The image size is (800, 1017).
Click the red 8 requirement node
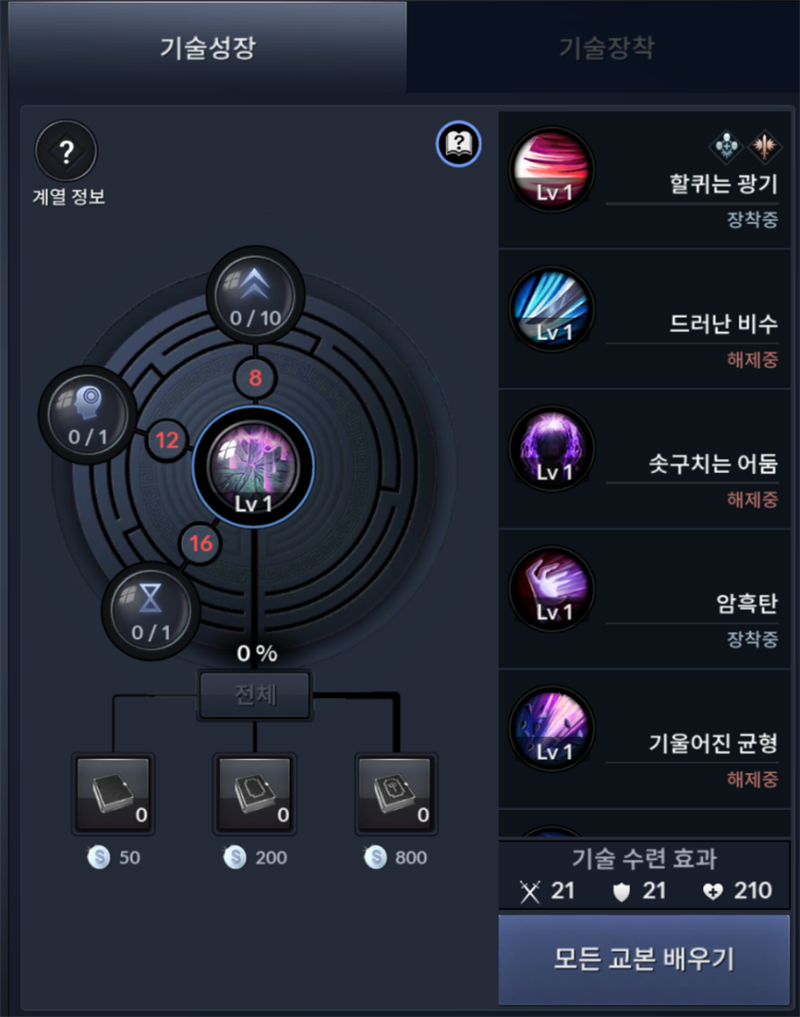pyautogui.click(x=255, y=377)
